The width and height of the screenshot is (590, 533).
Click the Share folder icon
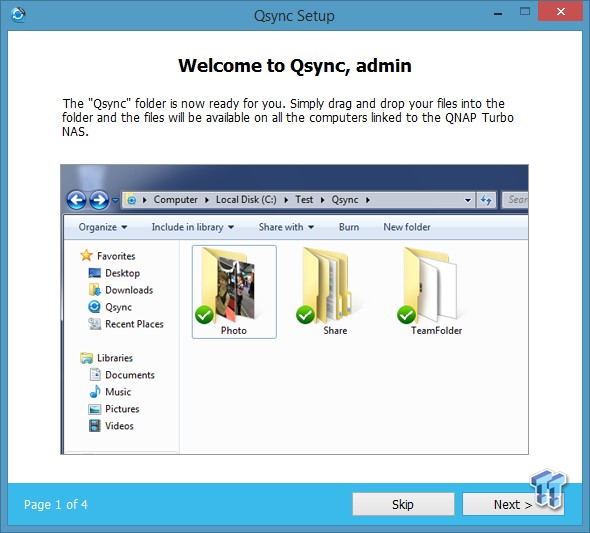pos(327,286)
